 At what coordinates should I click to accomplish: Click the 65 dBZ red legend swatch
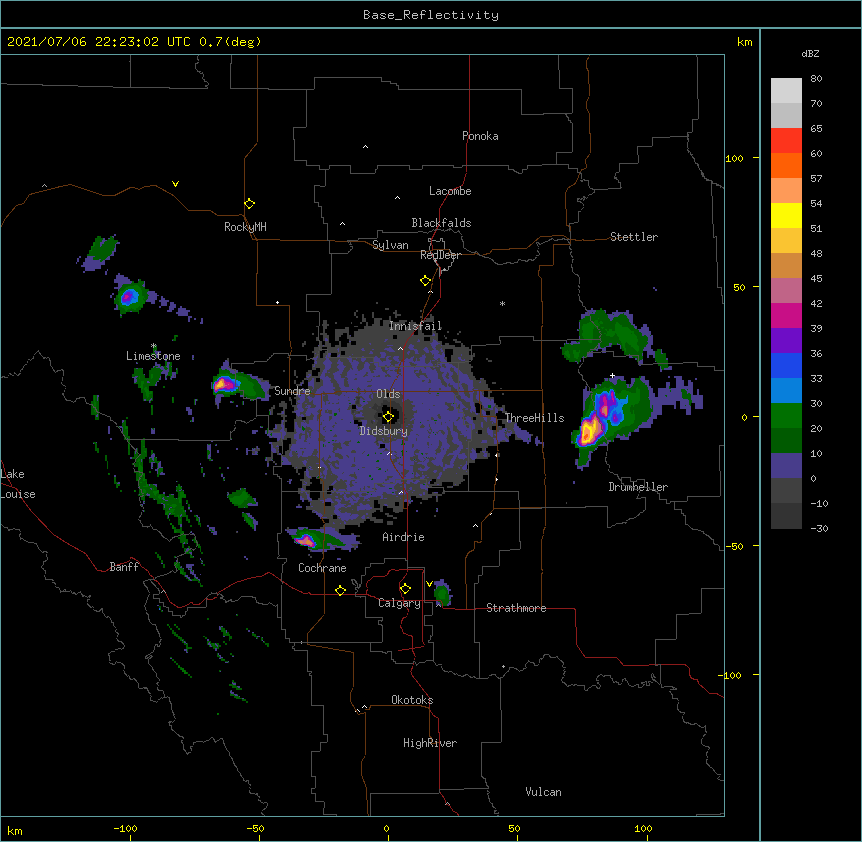(786, 140)
